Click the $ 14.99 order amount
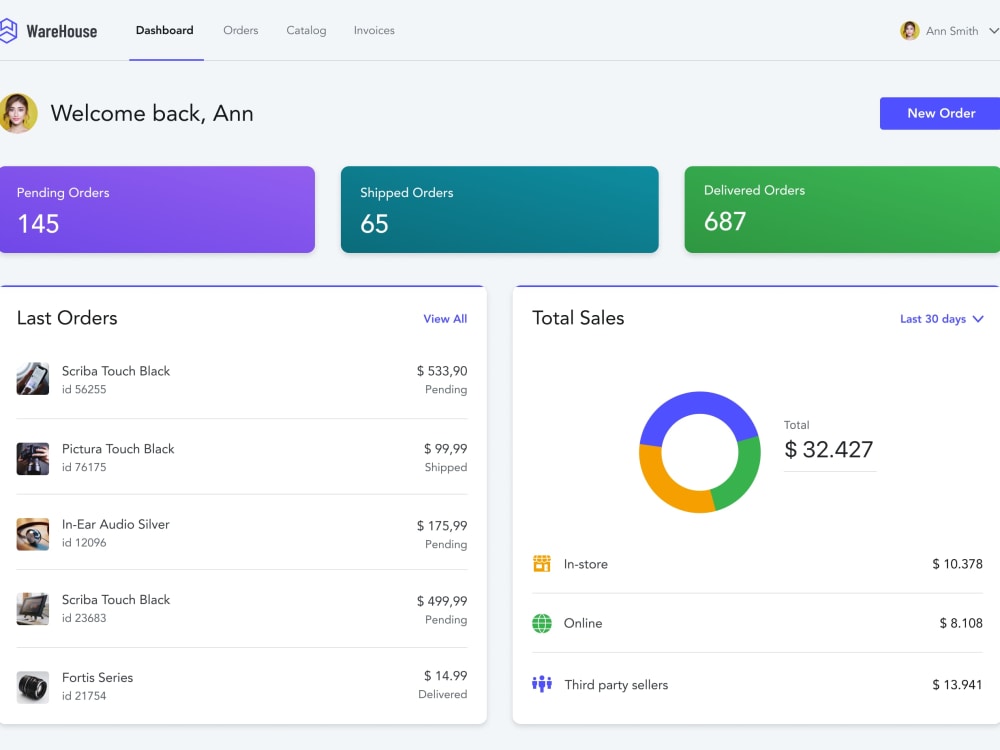This screenshot has width=1000, height=750. tap(445, 675)
